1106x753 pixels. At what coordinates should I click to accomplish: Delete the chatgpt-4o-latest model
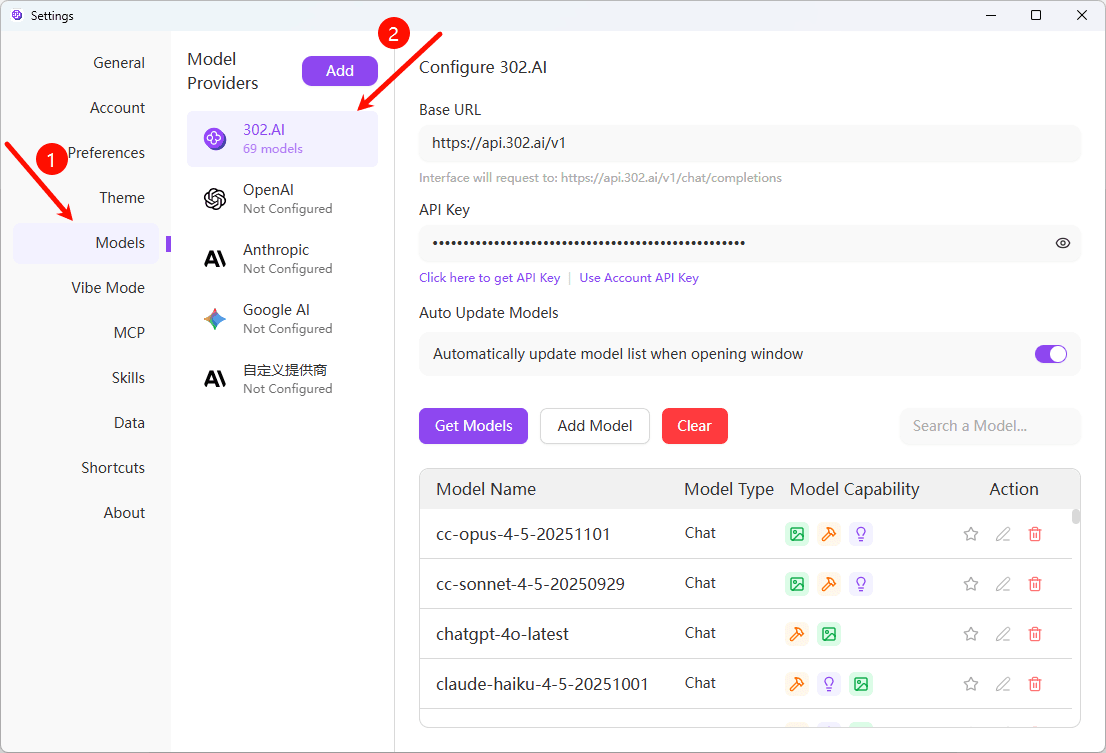pyautogui.click(x=1035, y=634)
